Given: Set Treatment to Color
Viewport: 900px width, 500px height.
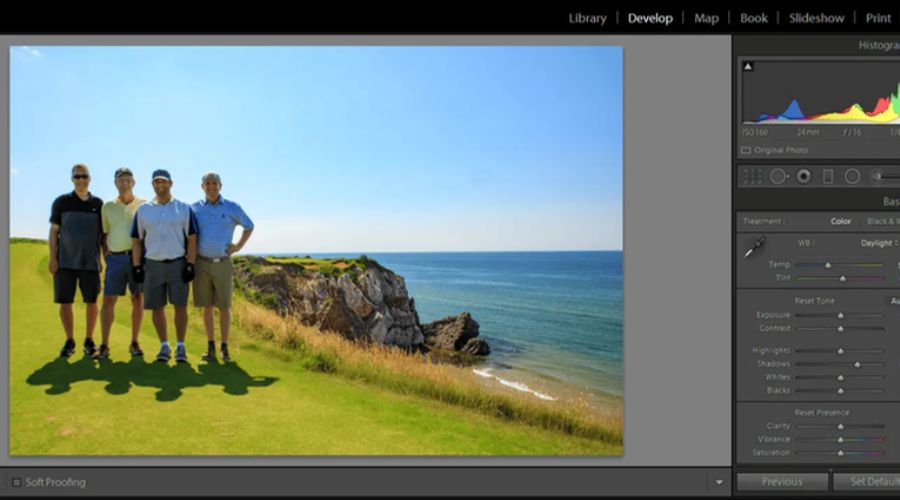Looking at the screenshot, I should coord(841,221).
